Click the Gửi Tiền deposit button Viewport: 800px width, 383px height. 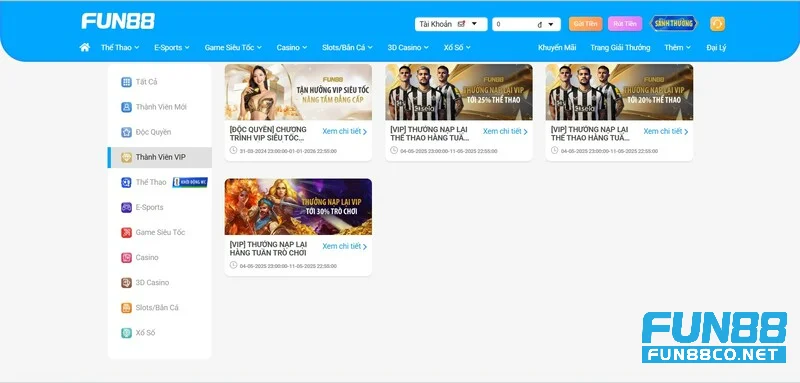click(586, 24)
